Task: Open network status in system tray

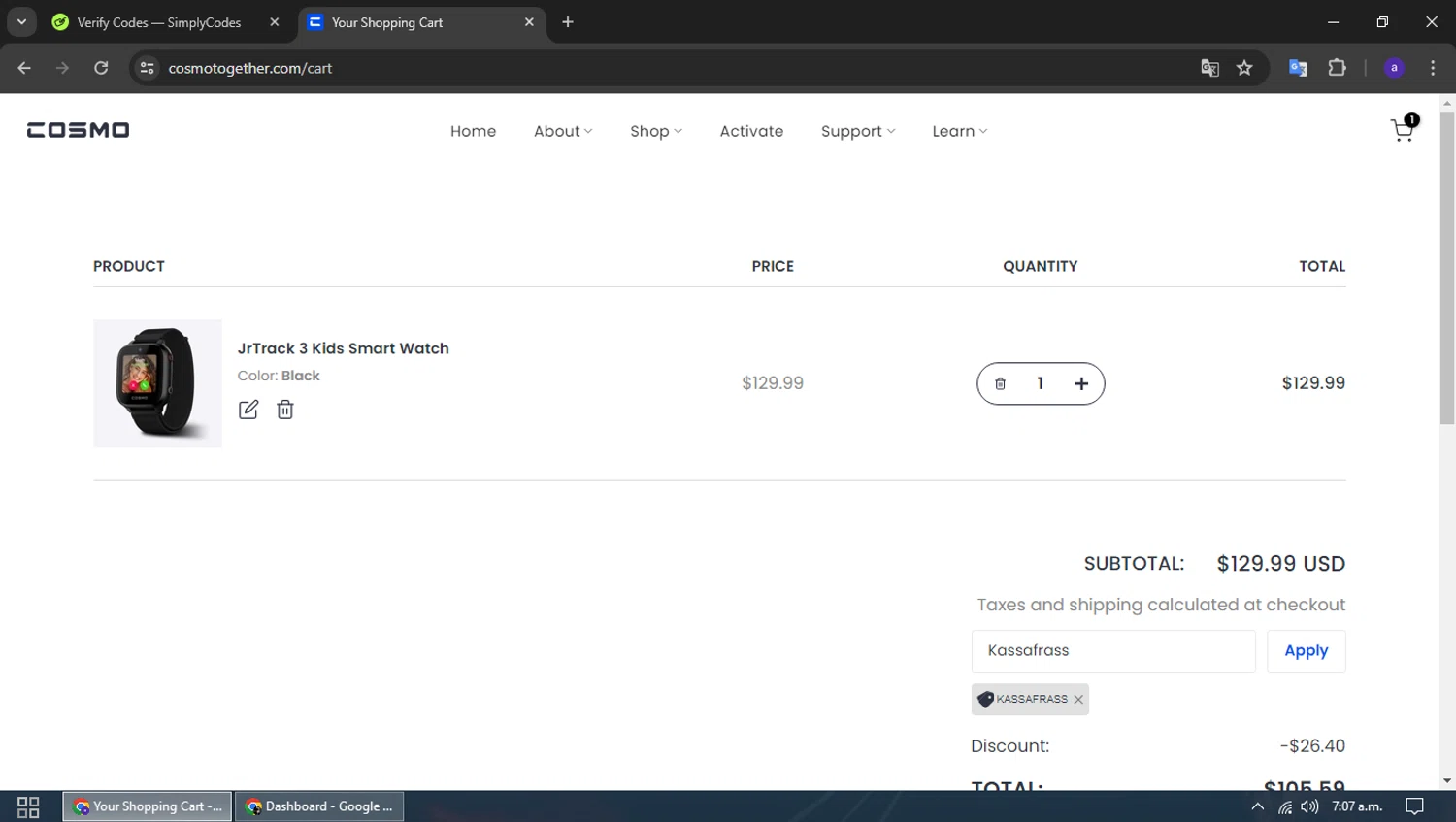Action: click(x=1284, y=806)
